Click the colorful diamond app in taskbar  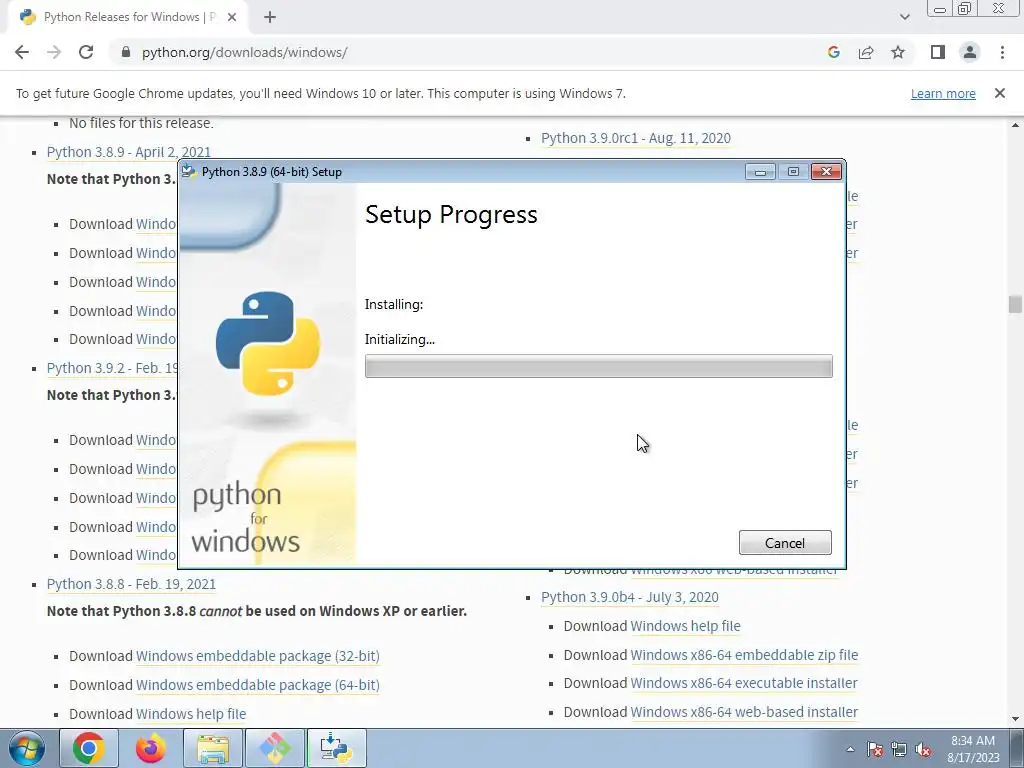click(274, 748)
